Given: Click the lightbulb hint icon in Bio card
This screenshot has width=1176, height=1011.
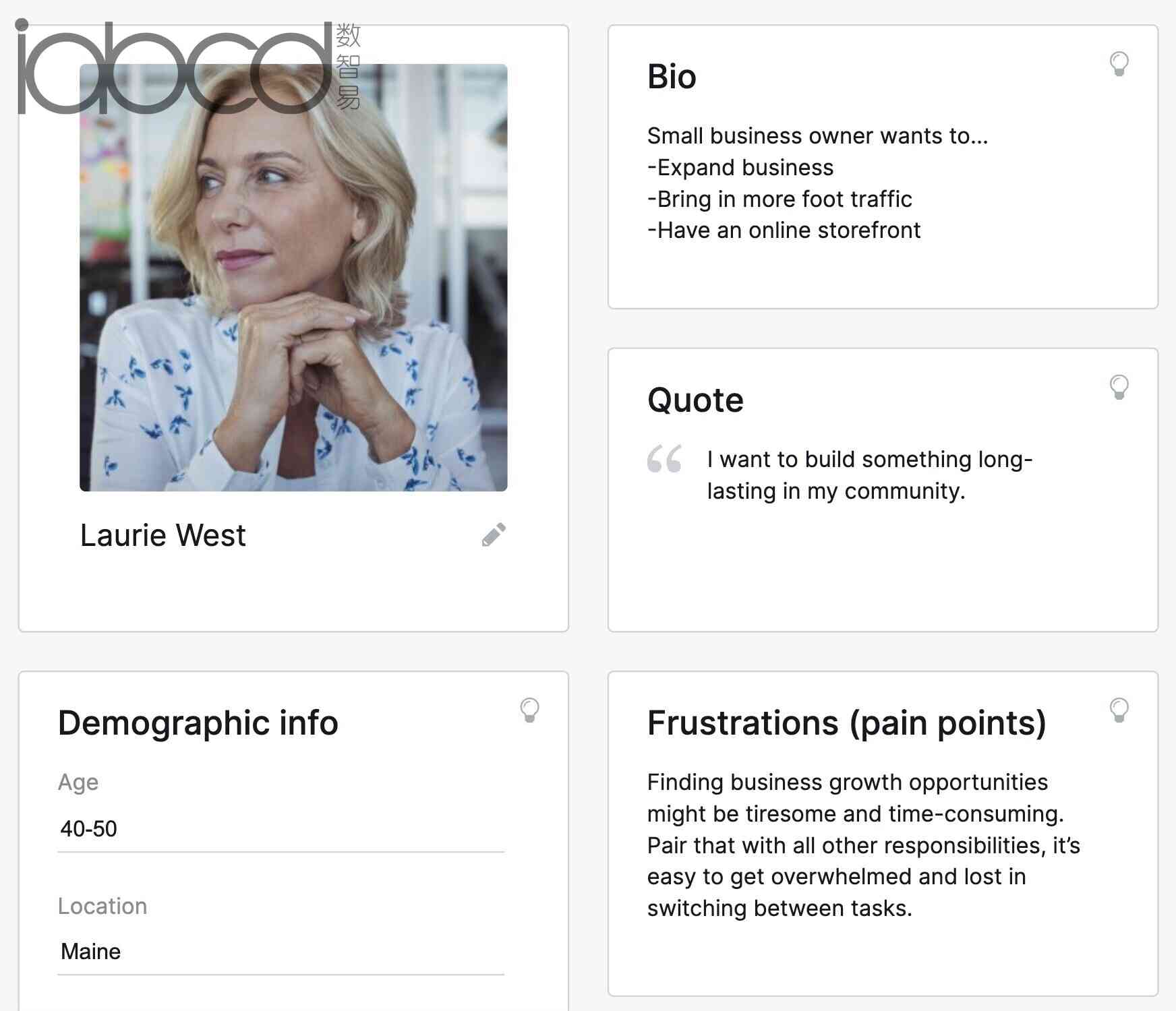Looking at the screenshot, I should [1119, 64].
